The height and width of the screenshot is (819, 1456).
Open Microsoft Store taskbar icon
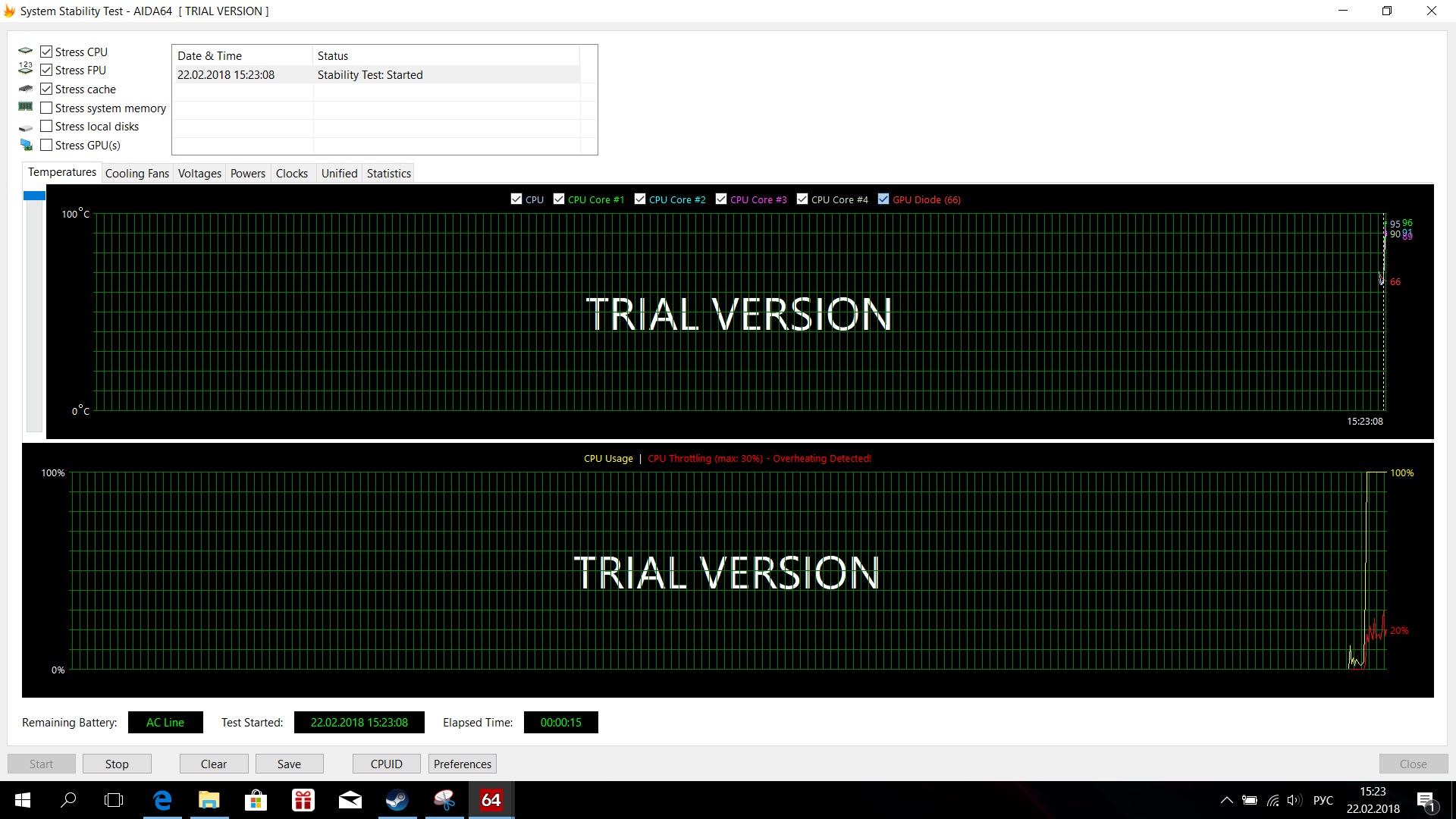coord(256,800)
